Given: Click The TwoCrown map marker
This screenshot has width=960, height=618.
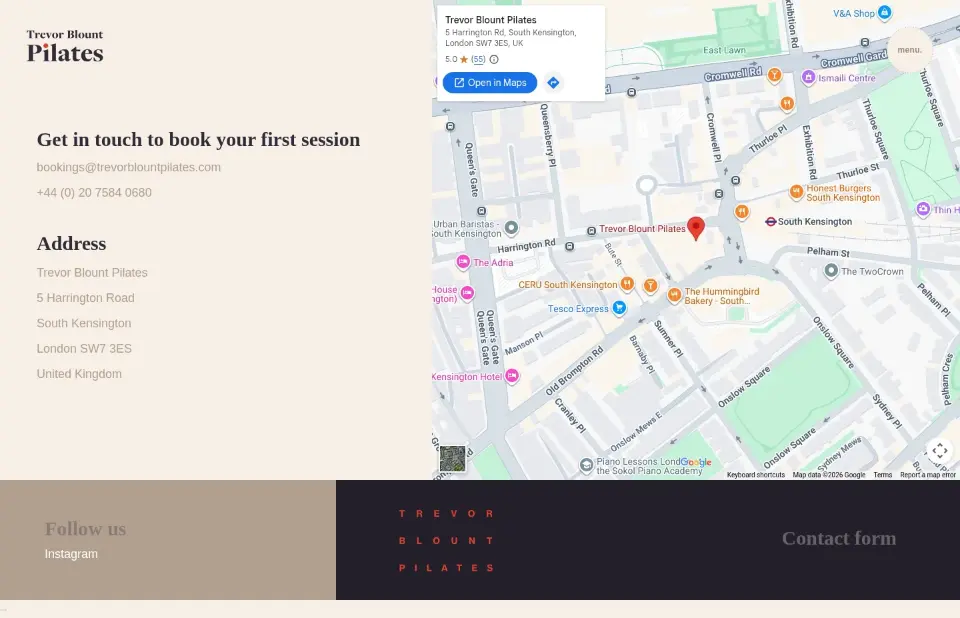Looking at the screenshot, I should click(x=831, y=271).
